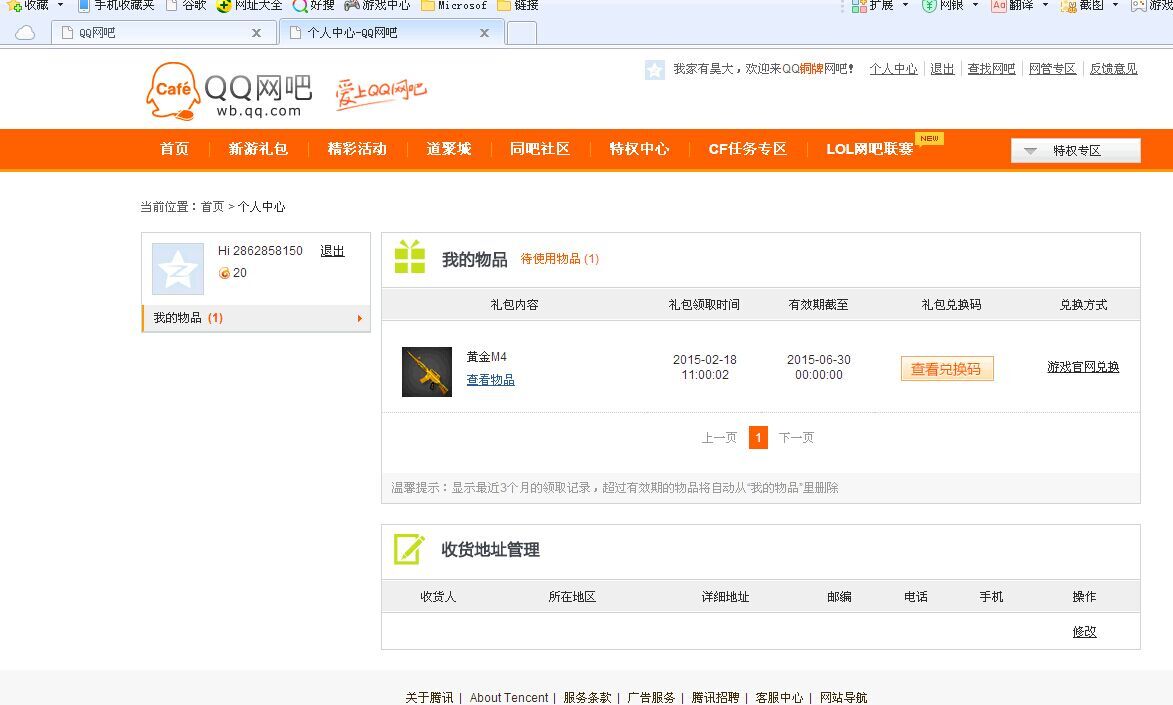Select the 待使用物品 (1) tab
Viewport: 1173px width, 705px height.
pos(560,259)
